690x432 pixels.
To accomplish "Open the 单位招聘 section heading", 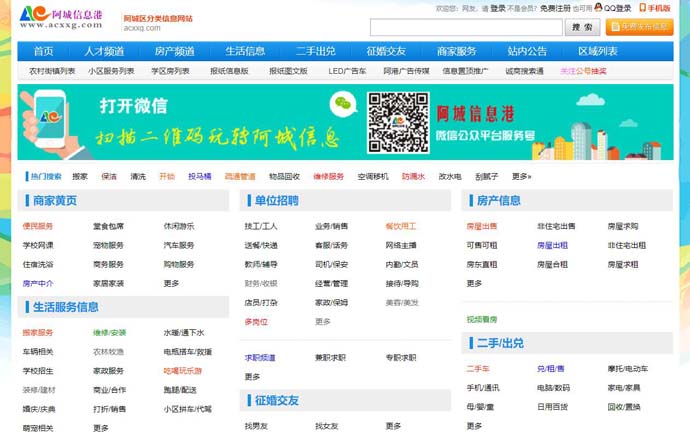I will tap(277, 201).
